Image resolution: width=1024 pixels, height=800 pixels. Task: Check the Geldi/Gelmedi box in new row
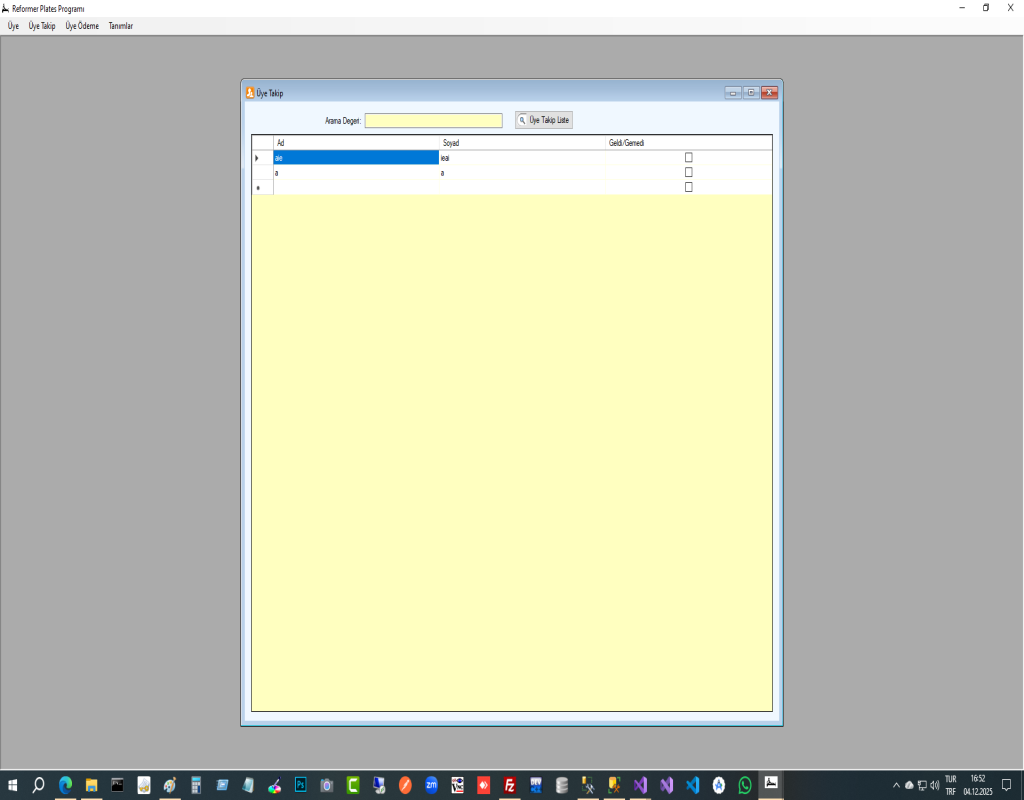(x=688, y=187)
